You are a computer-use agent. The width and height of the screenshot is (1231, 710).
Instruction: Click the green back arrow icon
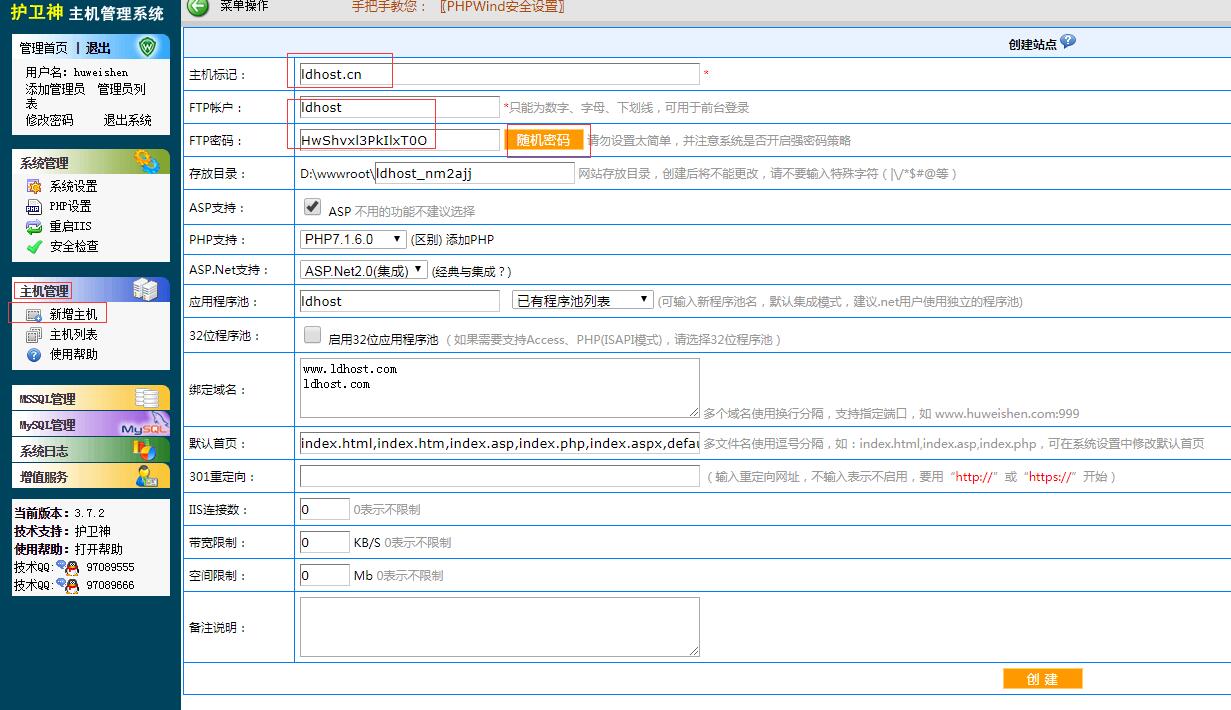(x=198, y=7)
